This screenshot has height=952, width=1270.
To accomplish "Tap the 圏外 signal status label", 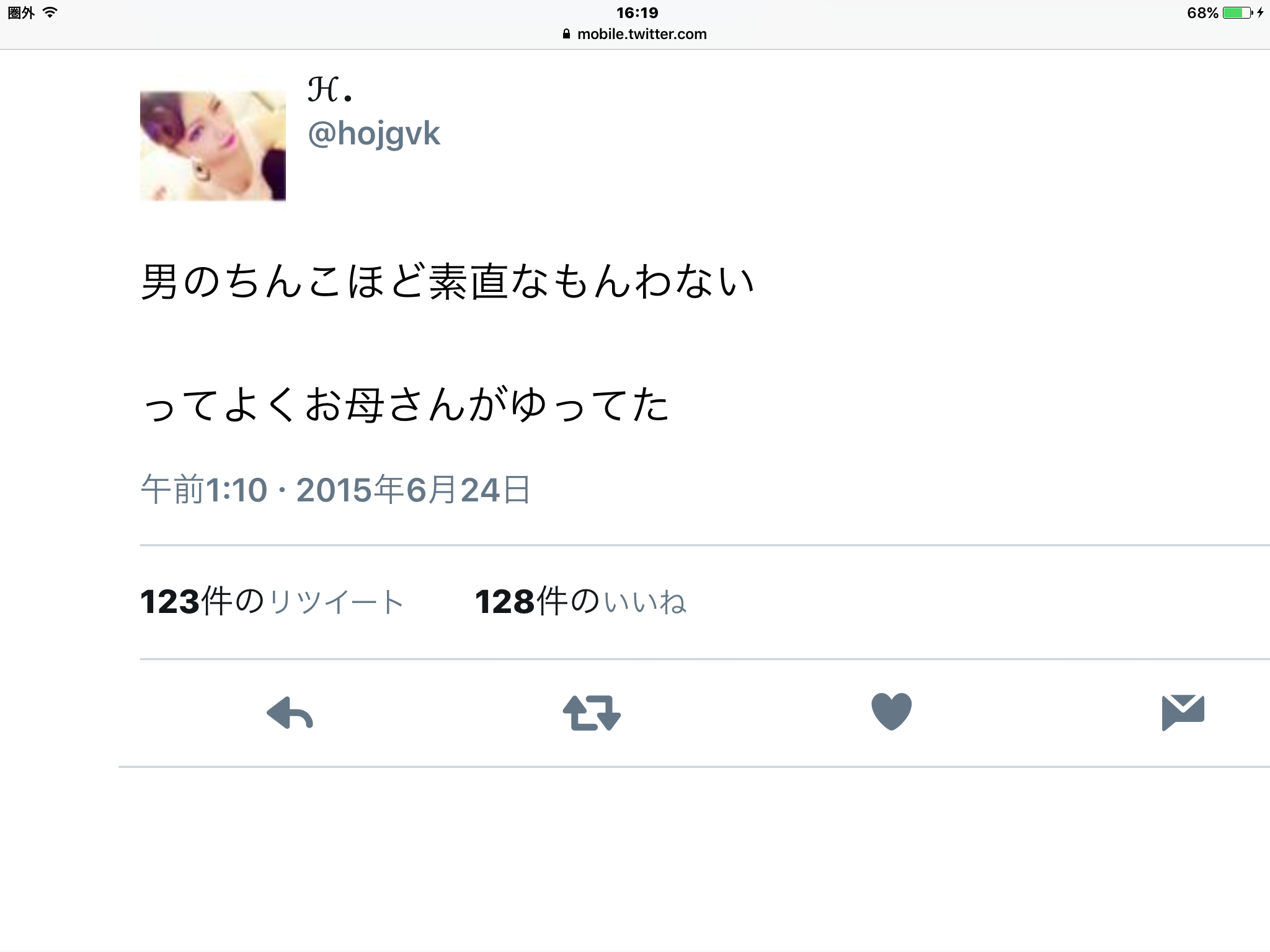I will (21, 12).
